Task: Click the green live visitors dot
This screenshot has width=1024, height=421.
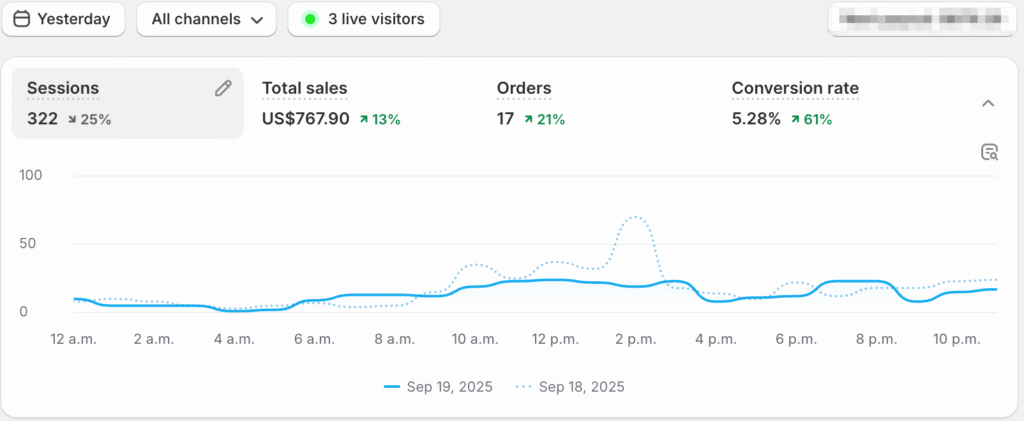Action: (x=310, y=19)
